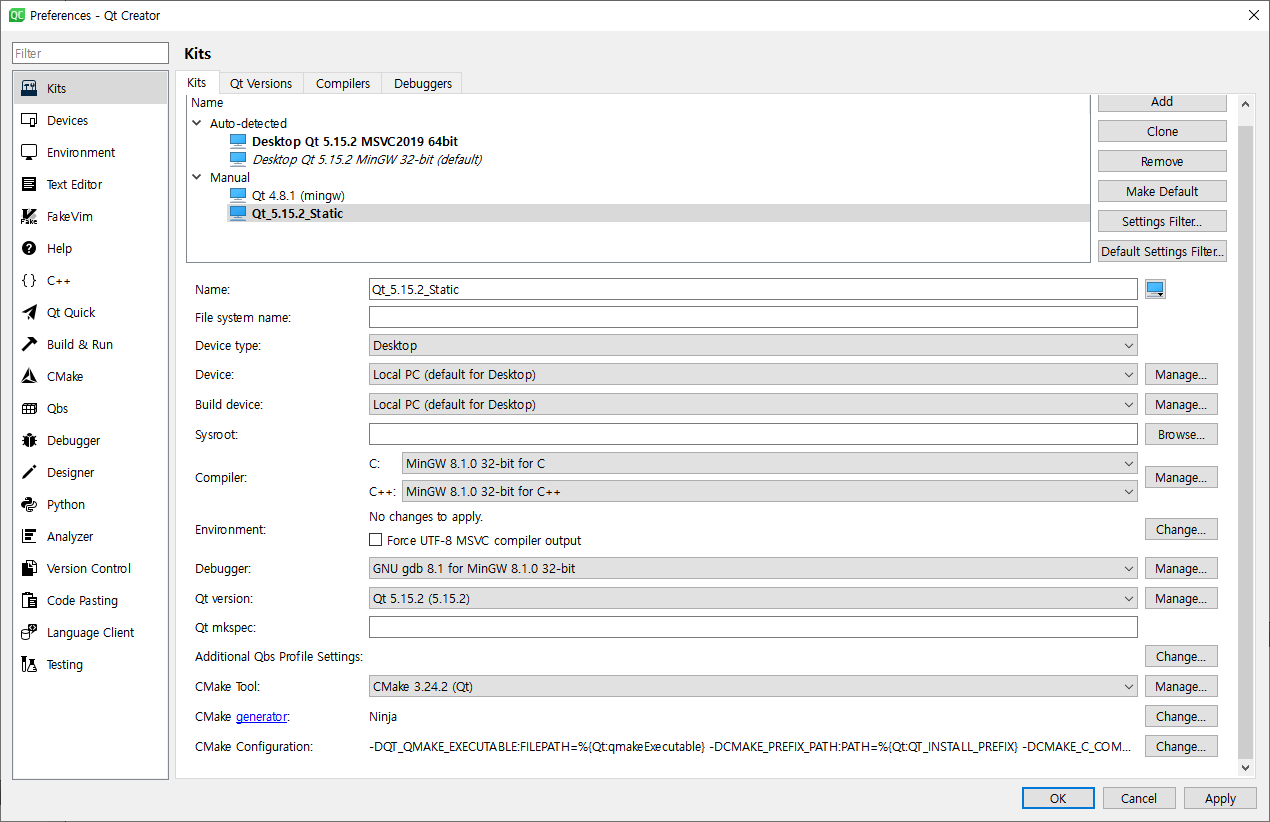This screenshot has width=1270, height=822.
Task: Collapse the Auto-detected kits group
Action: pyautogui.click(x=196, y=124)
